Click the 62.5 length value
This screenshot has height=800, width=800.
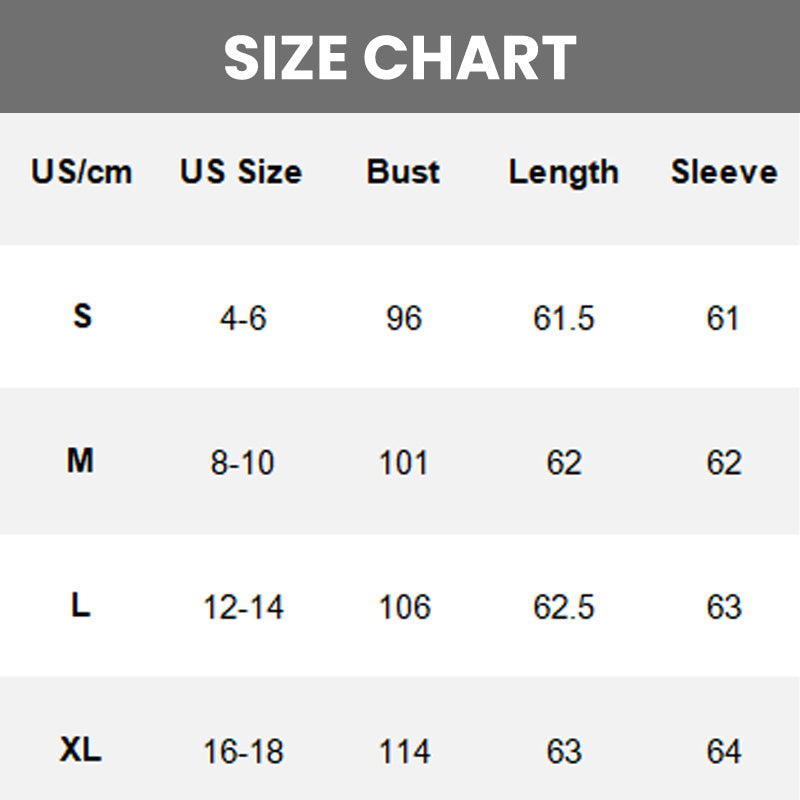563,607
